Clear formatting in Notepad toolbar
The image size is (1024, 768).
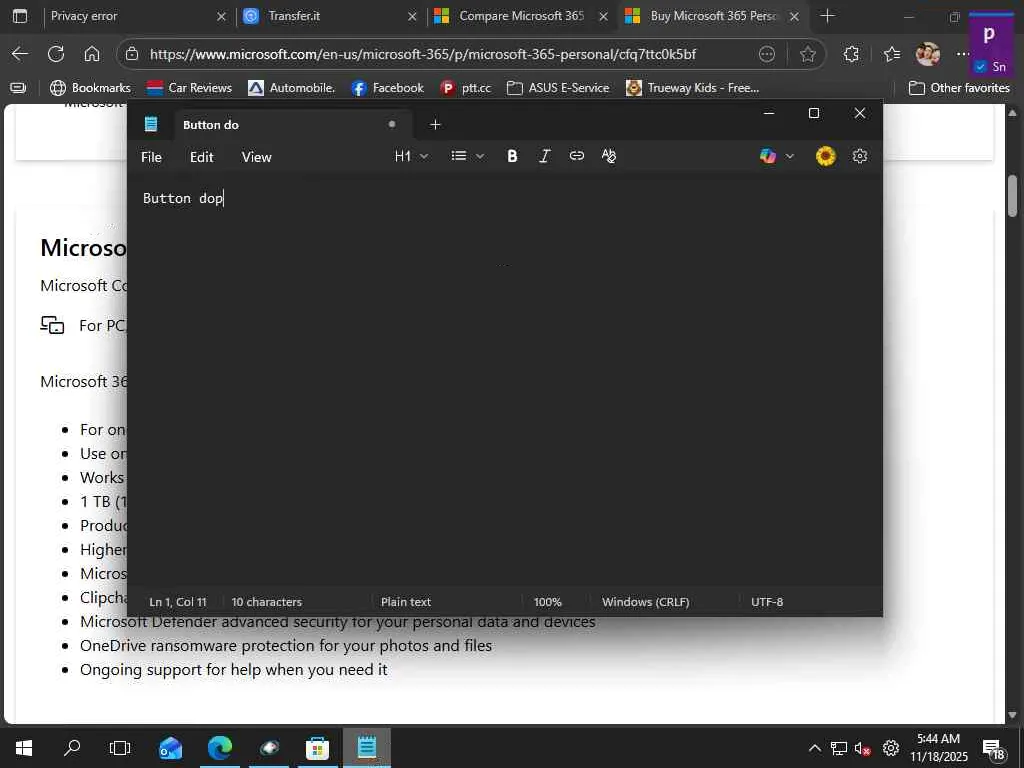point(609,156)
